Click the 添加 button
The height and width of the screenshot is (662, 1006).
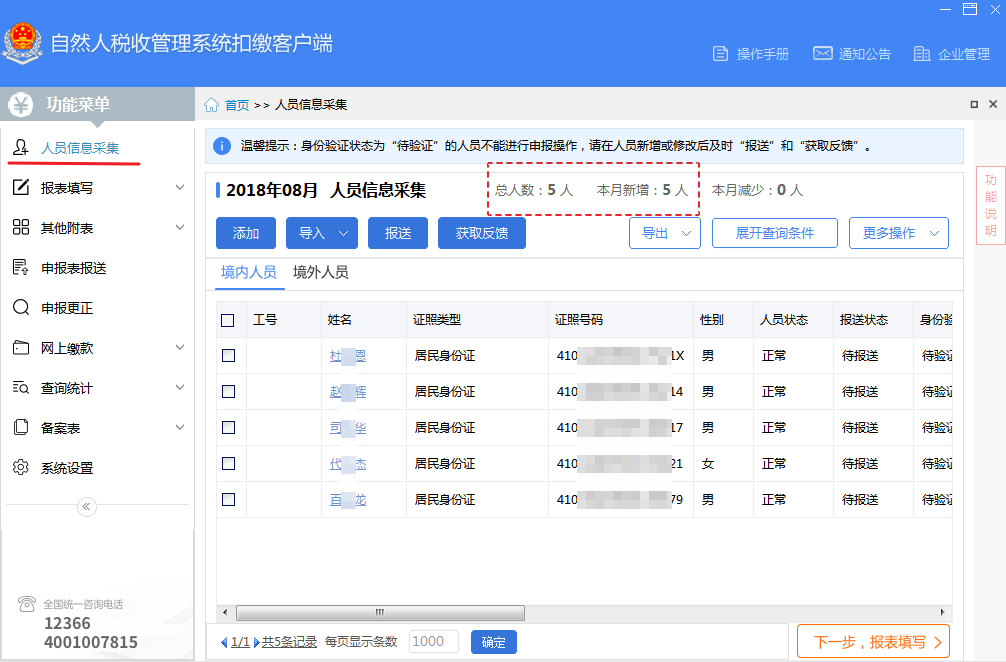[x=246, y=233]
